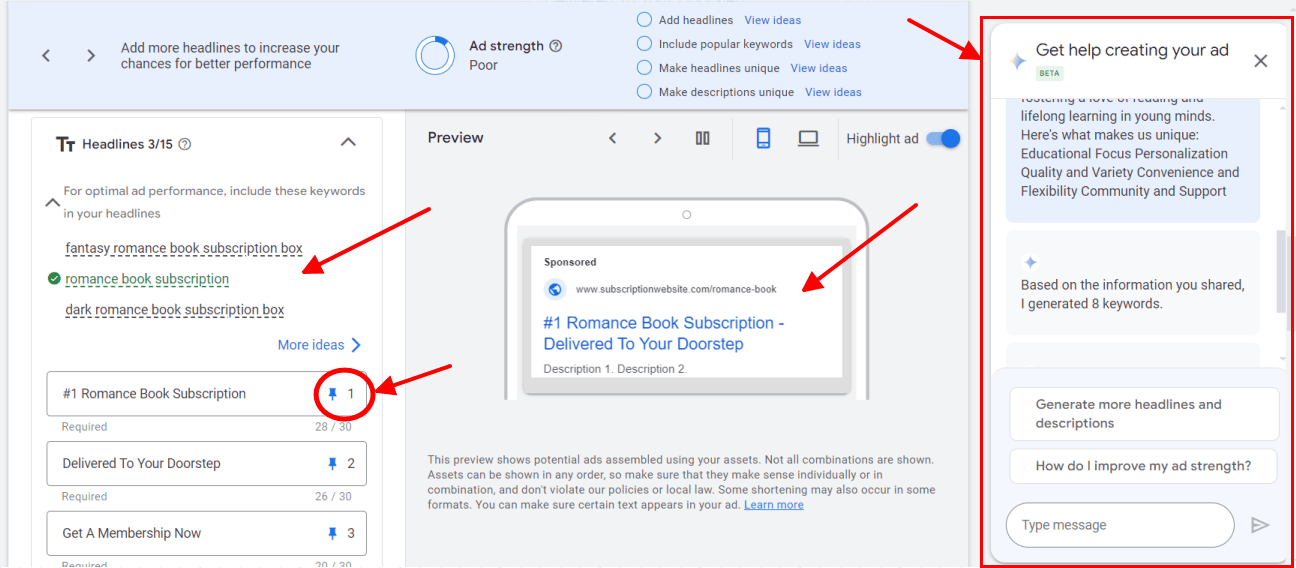Image resolution: width=1296 pixels, height=568 pixels.
Task: Collapse the keyword suggestions list
Action: 54,202
